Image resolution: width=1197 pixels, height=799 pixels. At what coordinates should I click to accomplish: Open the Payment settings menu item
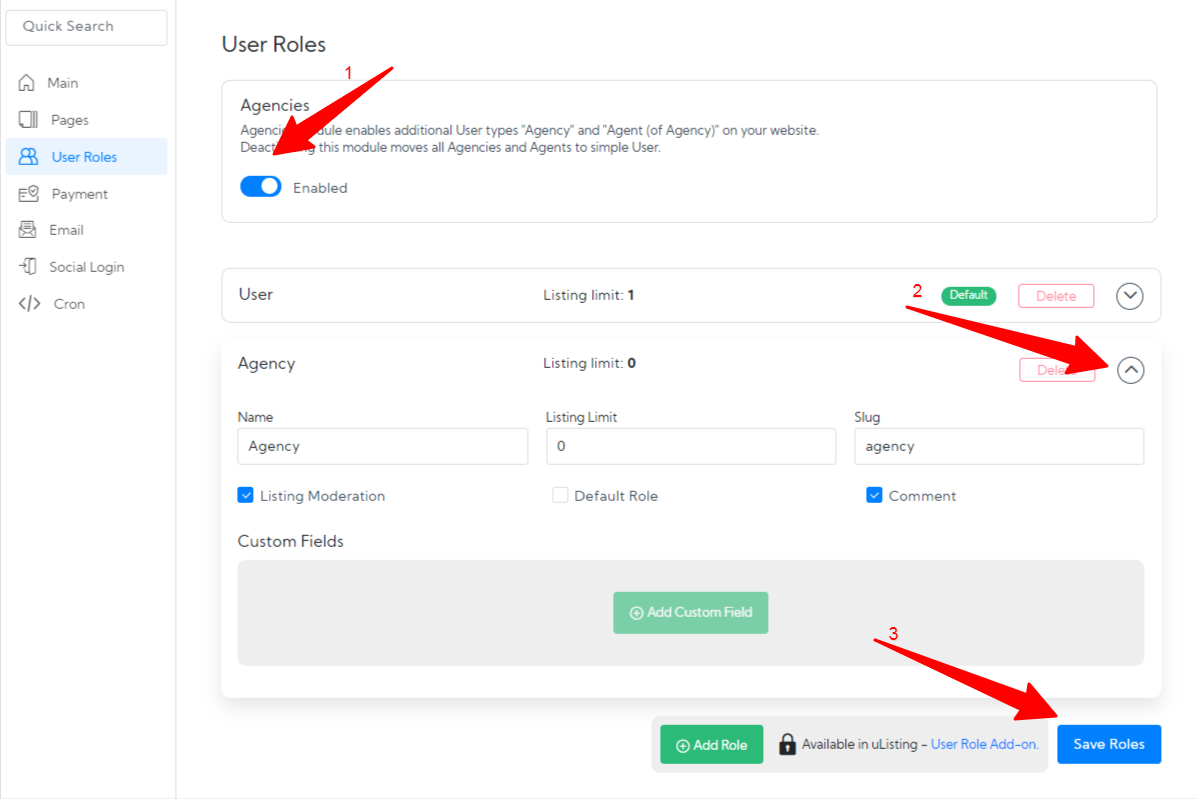click(79, 194)
